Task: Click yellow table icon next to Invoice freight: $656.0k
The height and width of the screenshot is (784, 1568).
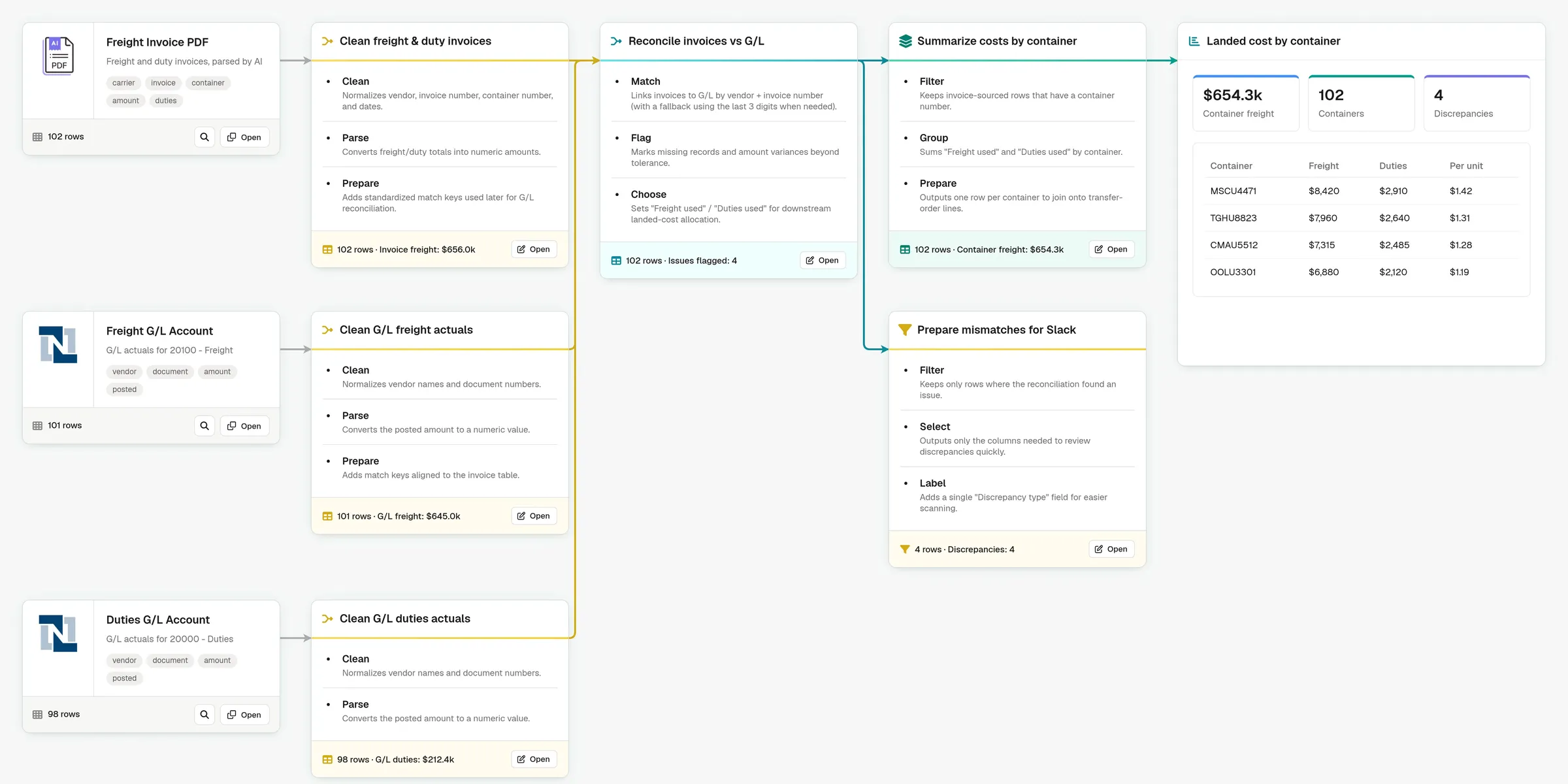Action: click(327, 250)
